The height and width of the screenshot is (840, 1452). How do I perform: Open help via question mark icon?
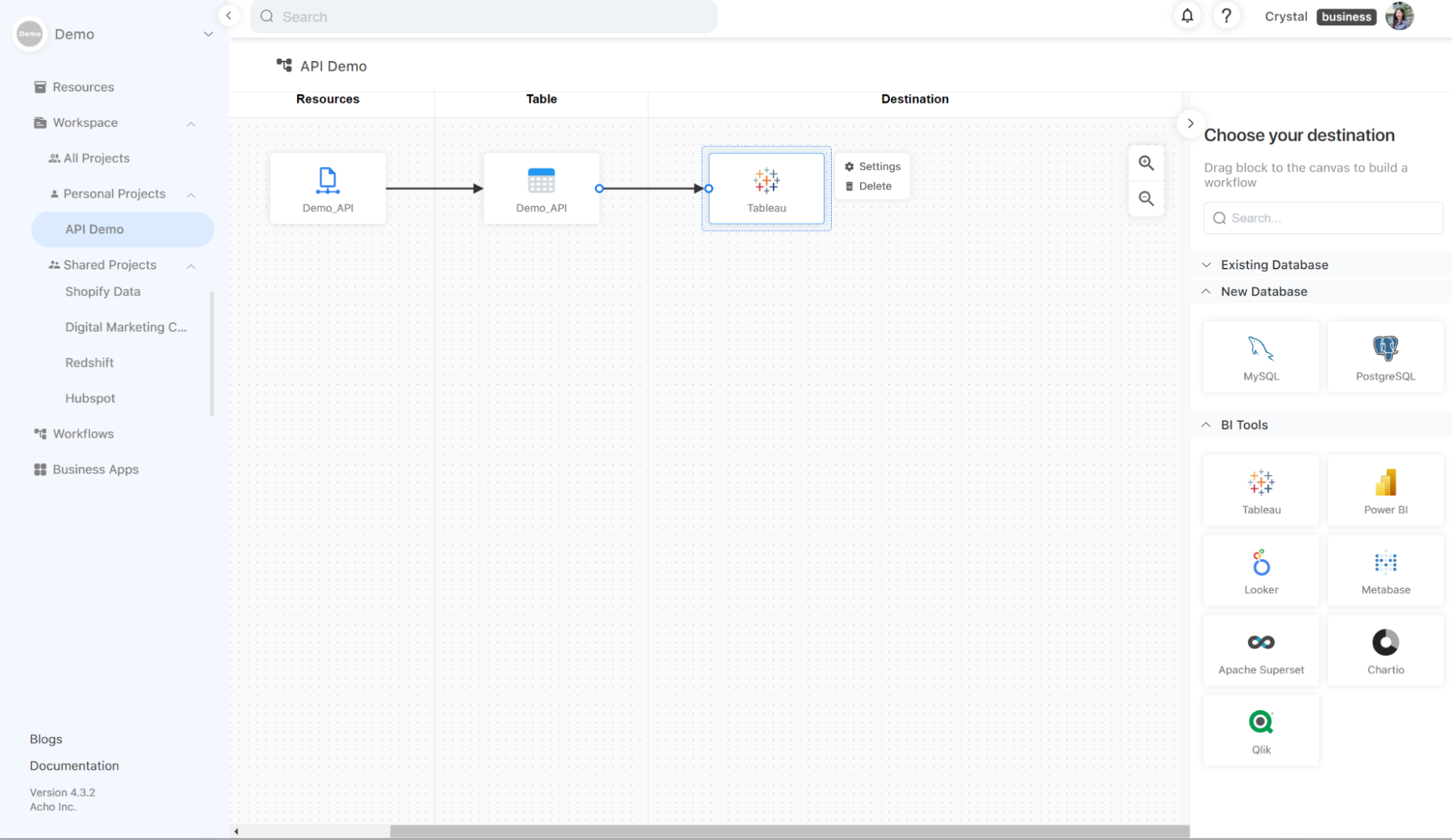point(1226,16)
